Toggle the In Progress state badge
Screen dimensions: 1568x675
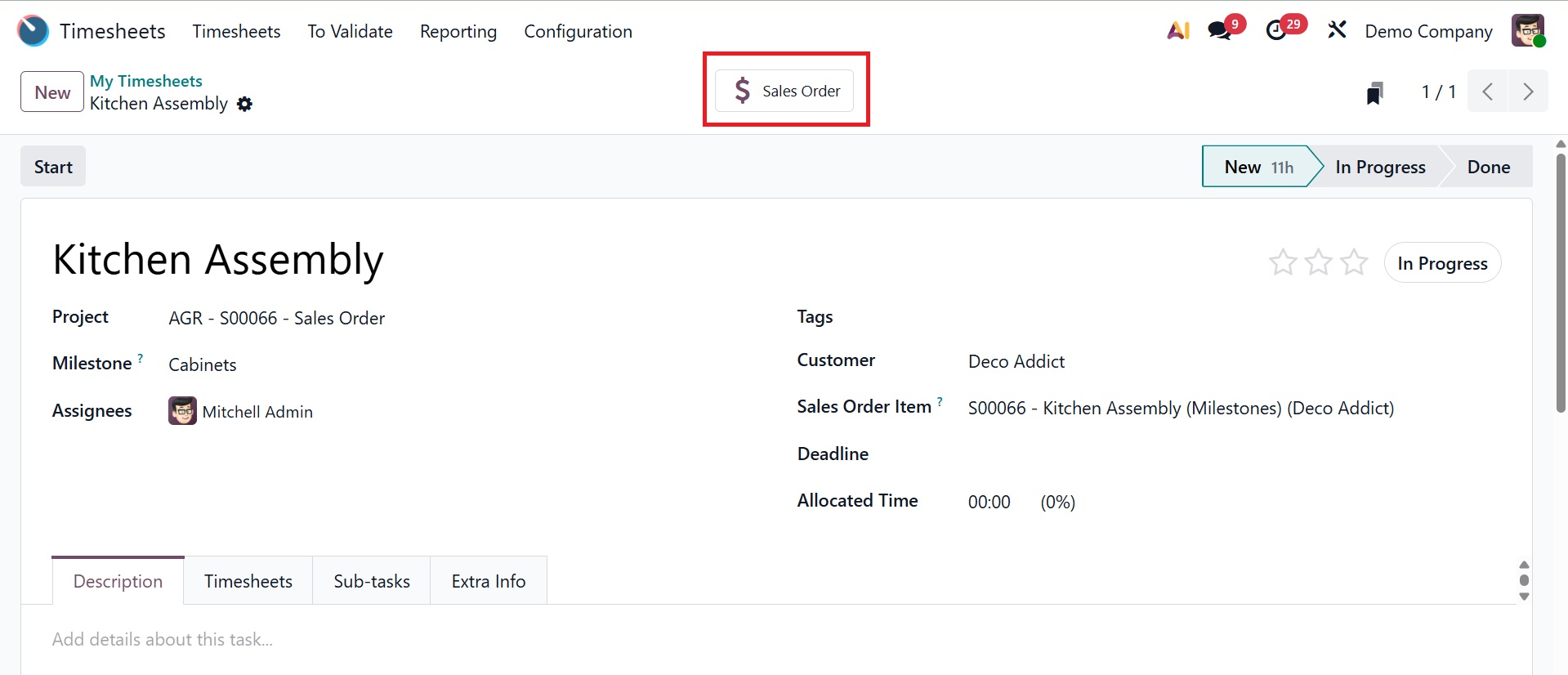click(1442, 263)
